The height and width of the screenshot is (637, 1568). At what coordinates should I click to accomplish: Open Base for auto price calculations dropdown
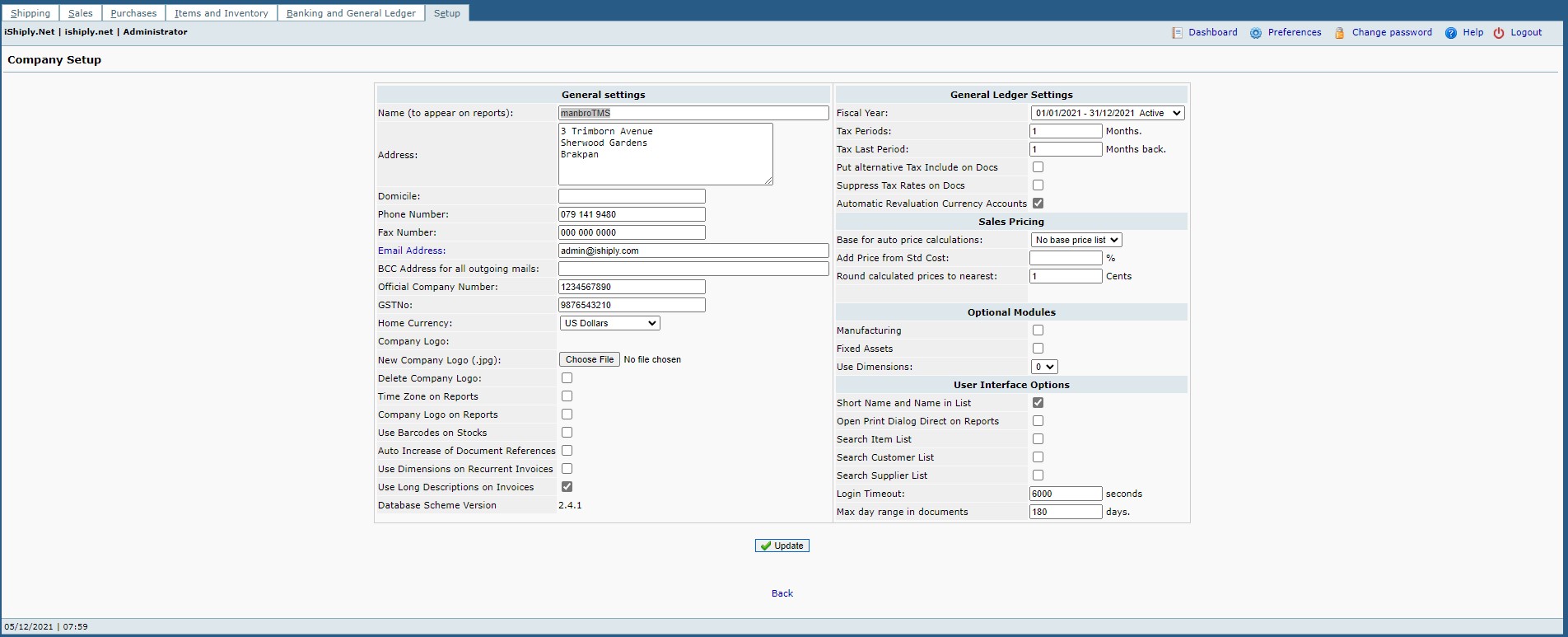(1076, 240)
